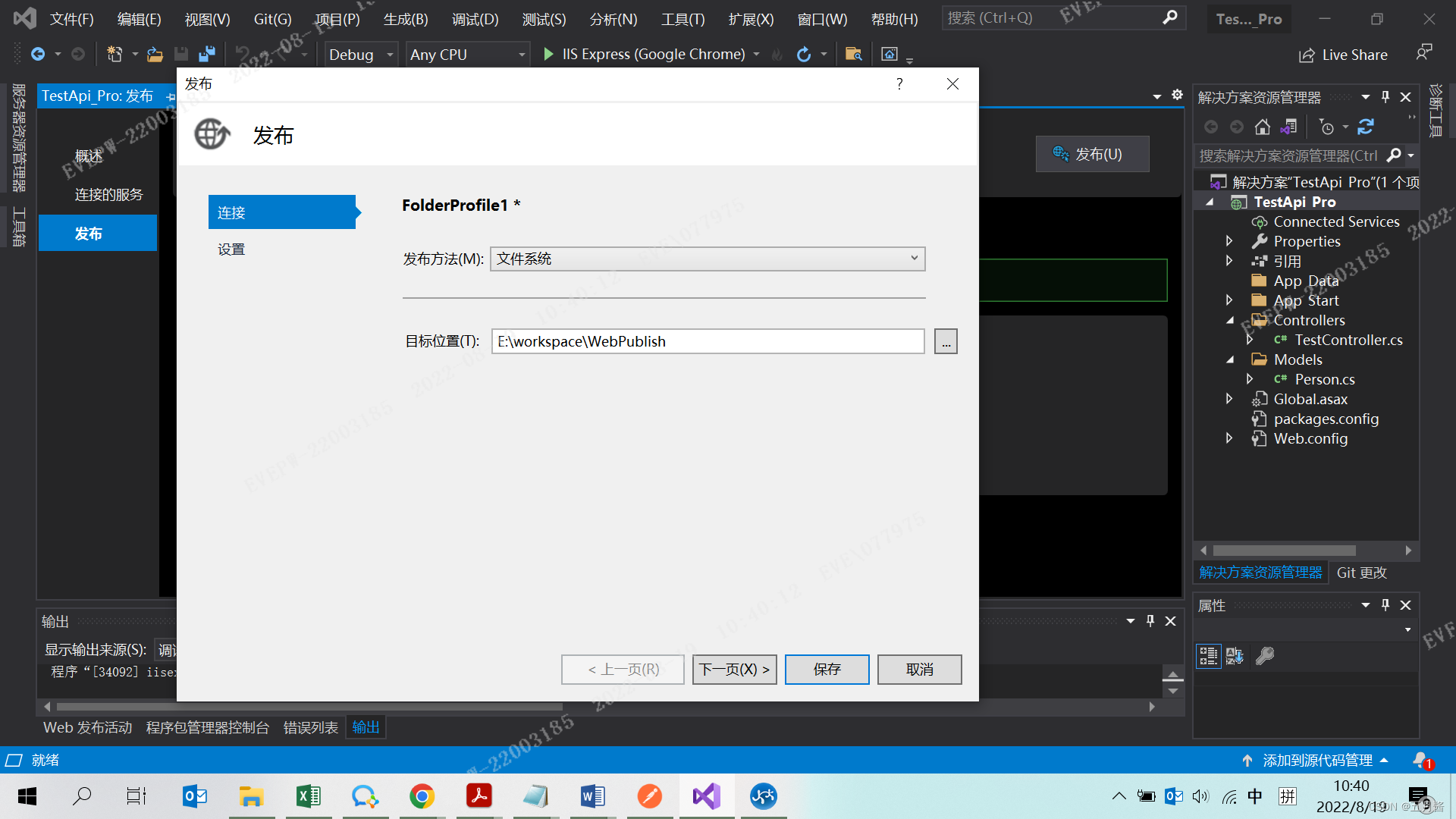Expand the Properties tree node
Viewport: 1456px width, 819px height.
pos(1229,241)
